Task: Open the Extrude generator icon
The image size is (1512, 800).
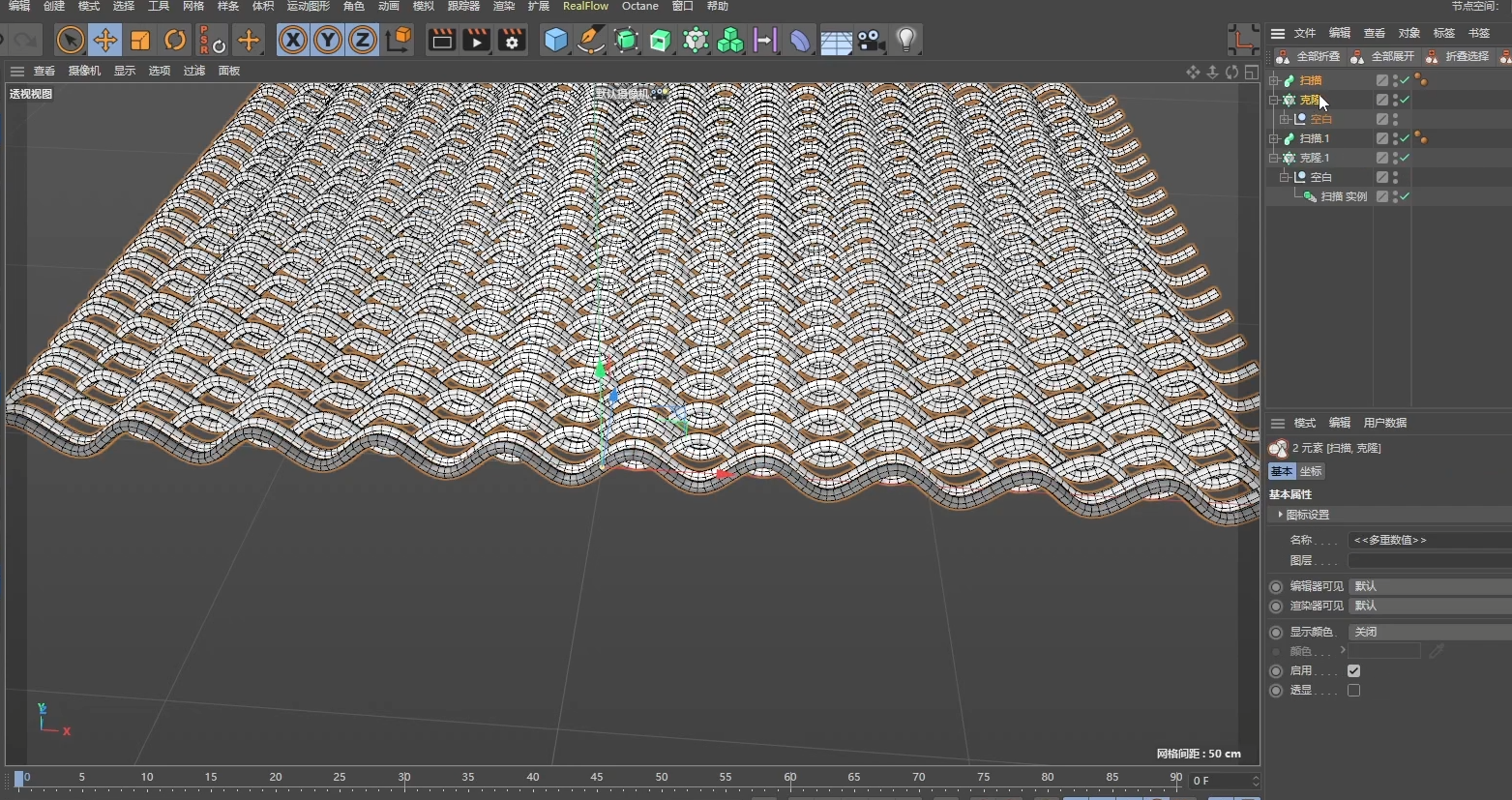Action: 661,40
